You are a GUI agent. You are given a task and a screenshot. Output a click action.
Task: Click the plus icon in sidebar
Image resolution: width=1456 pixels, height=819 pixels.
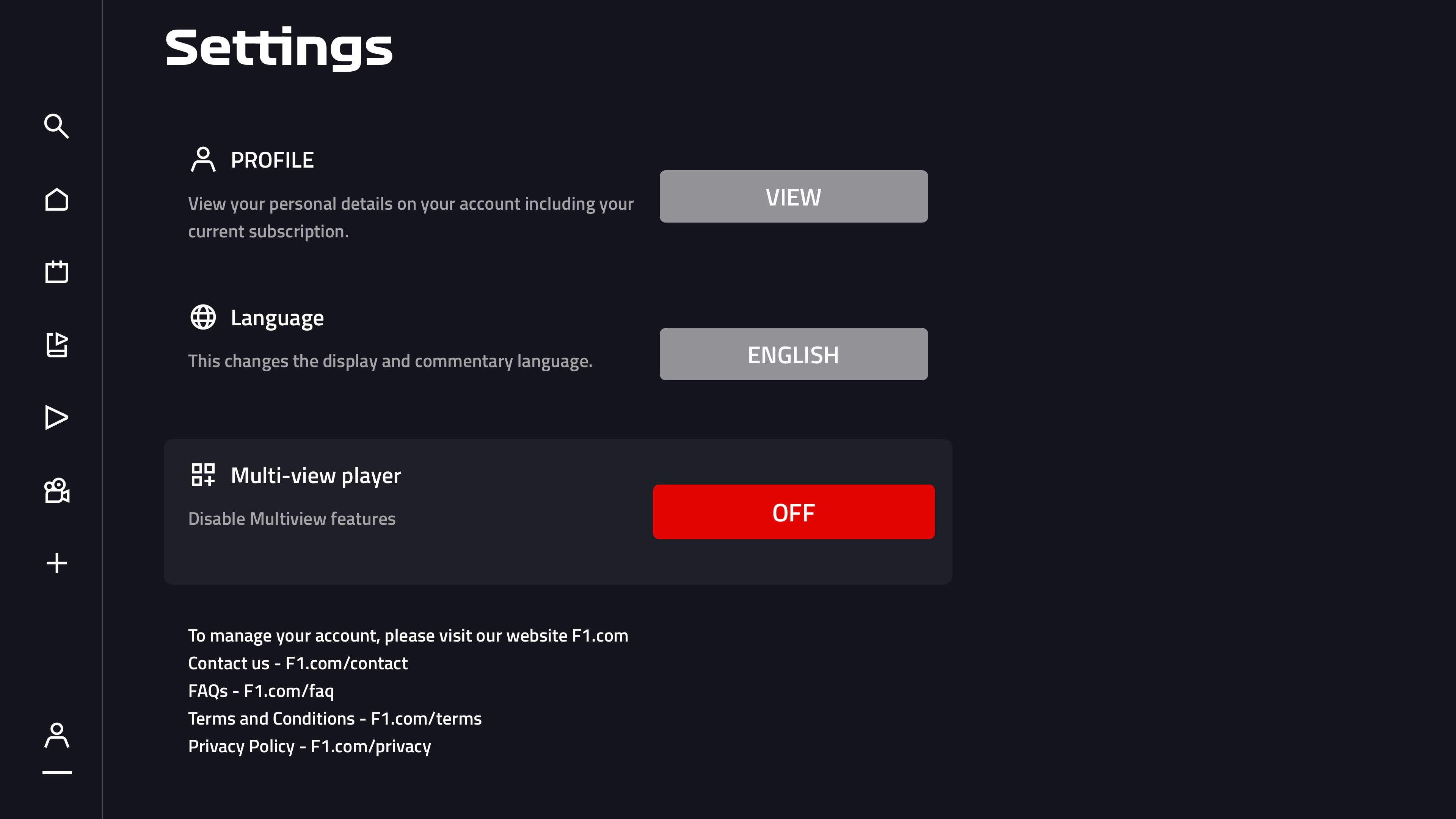click(56, 563)
